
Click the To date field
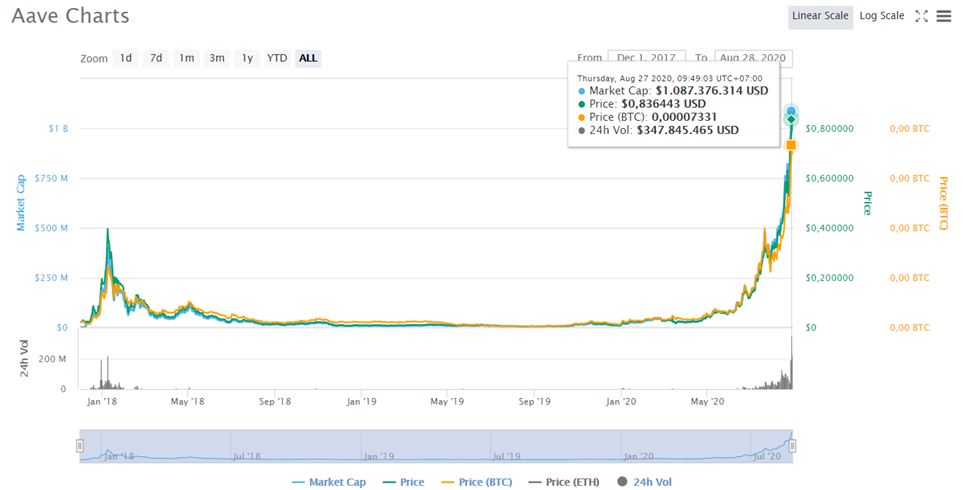click(x=753, y=58)
